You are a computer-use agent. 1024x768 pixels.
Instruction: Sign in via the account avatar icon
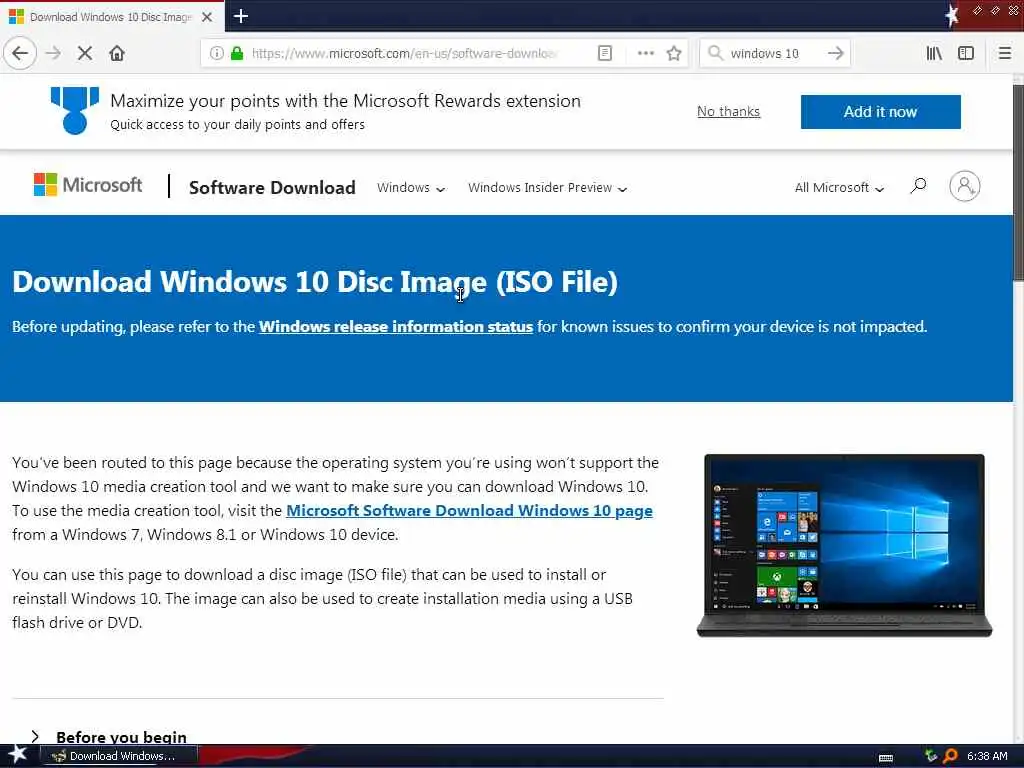965,186
